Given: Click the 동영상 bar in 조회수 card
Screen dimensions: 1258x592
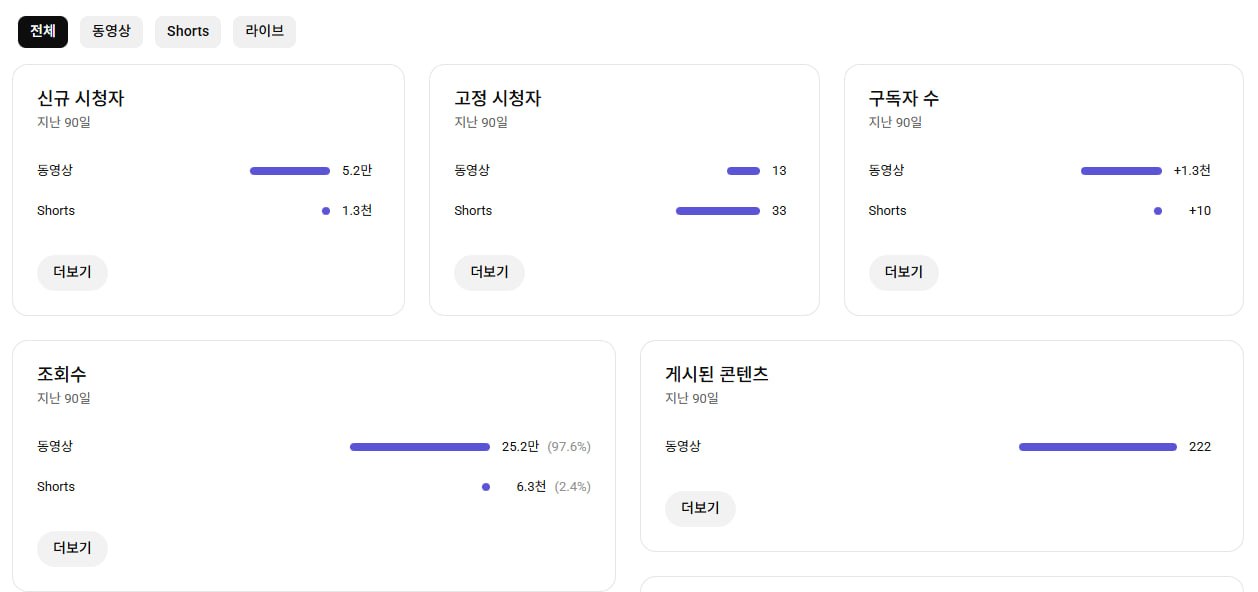Looking at the screenshot, I should coord(420,447).
